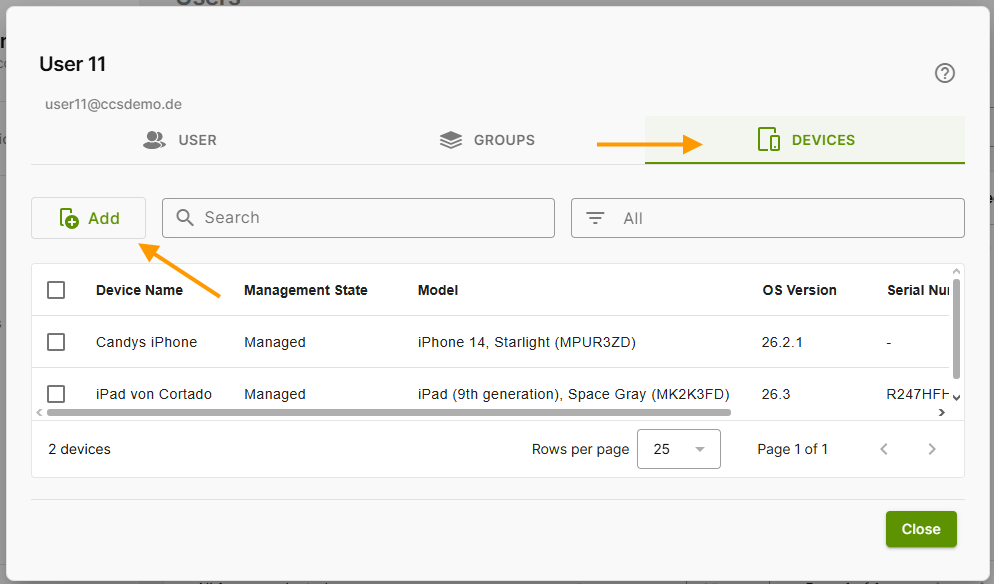Click the R247HFH serial number cell
Image resolution: width=994 pixels, height=584 pixels.
[917, 394]
